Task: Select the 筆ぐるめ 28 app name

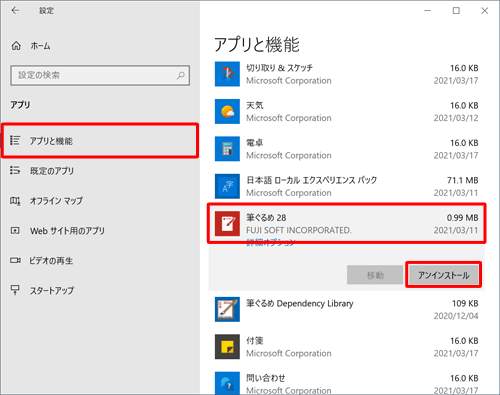Action: (266, 218)
